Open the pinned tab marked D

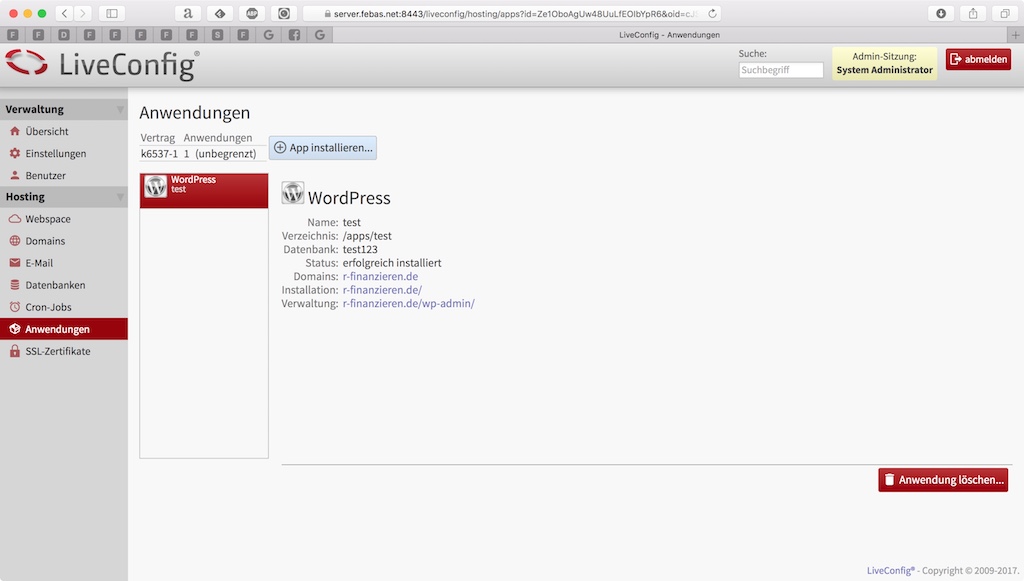pos(63,35)
